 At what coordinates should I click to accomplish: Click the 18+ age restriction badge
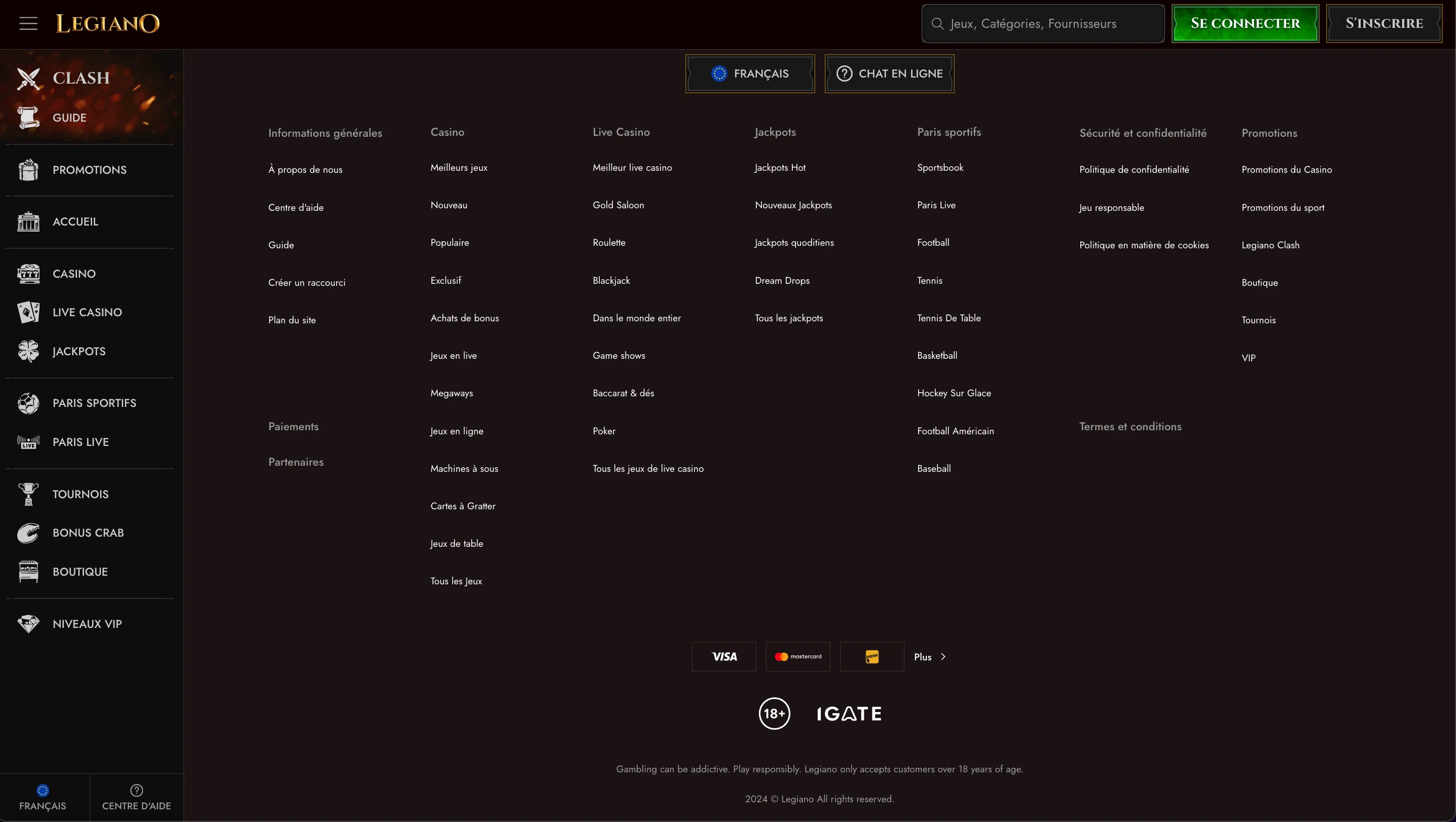point(774,714)
